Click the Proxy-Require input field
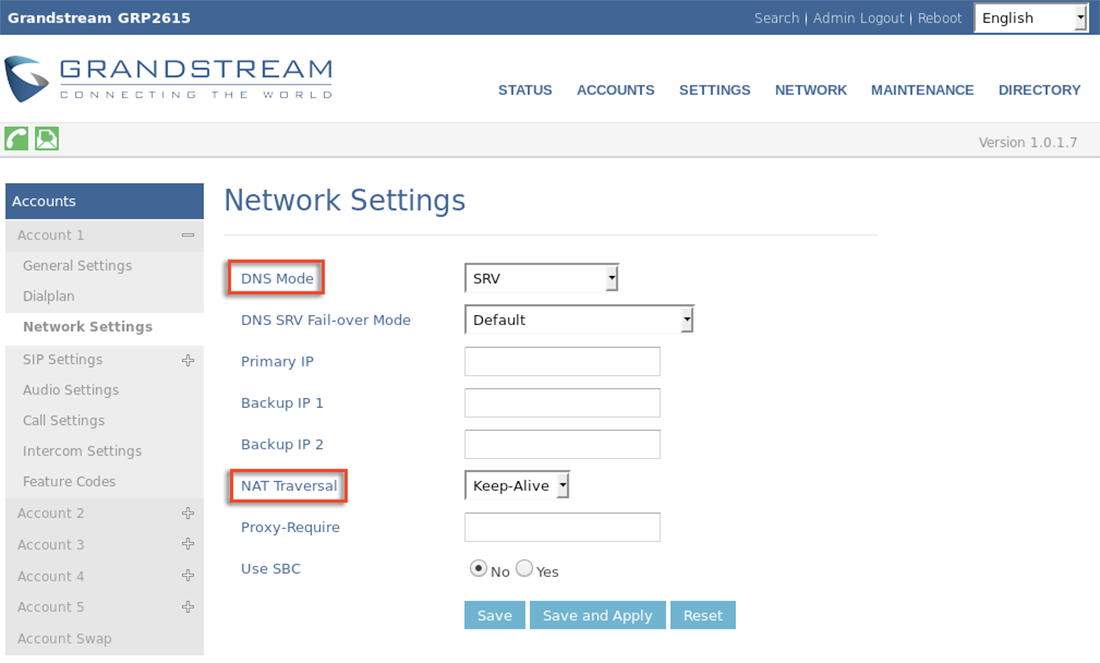This screenshot has width=1100, height=663. coord(562,527)
